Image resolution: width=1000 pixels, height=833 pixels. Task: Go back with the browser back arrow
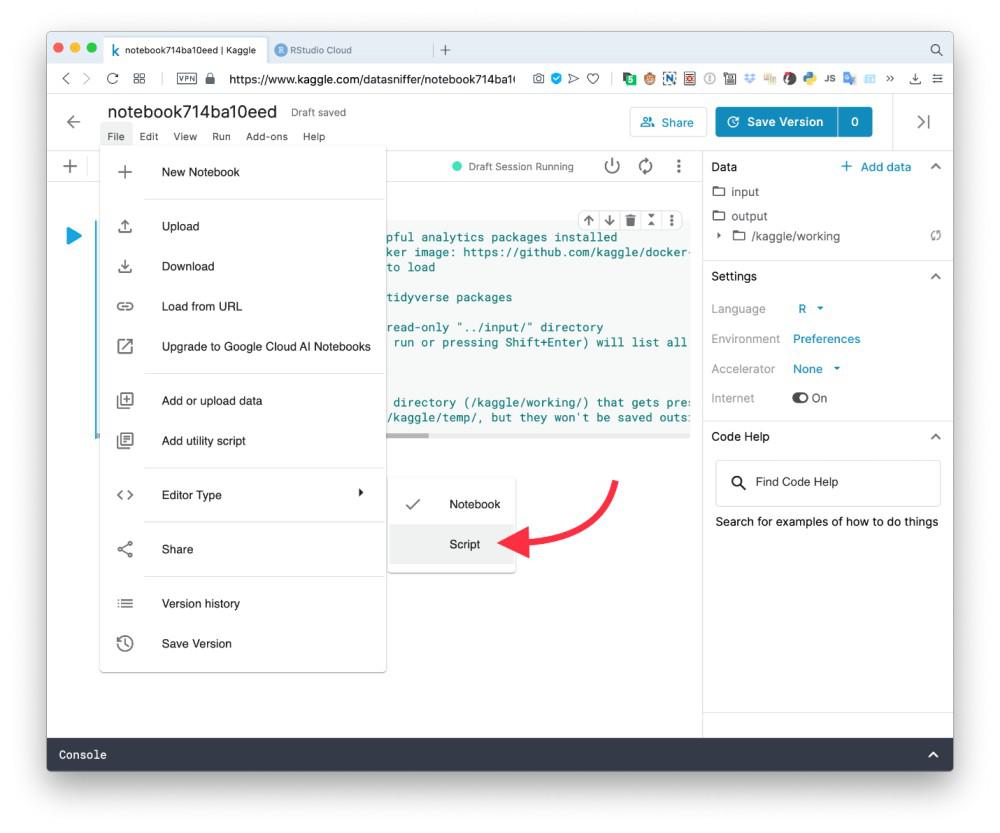point(66,78)
